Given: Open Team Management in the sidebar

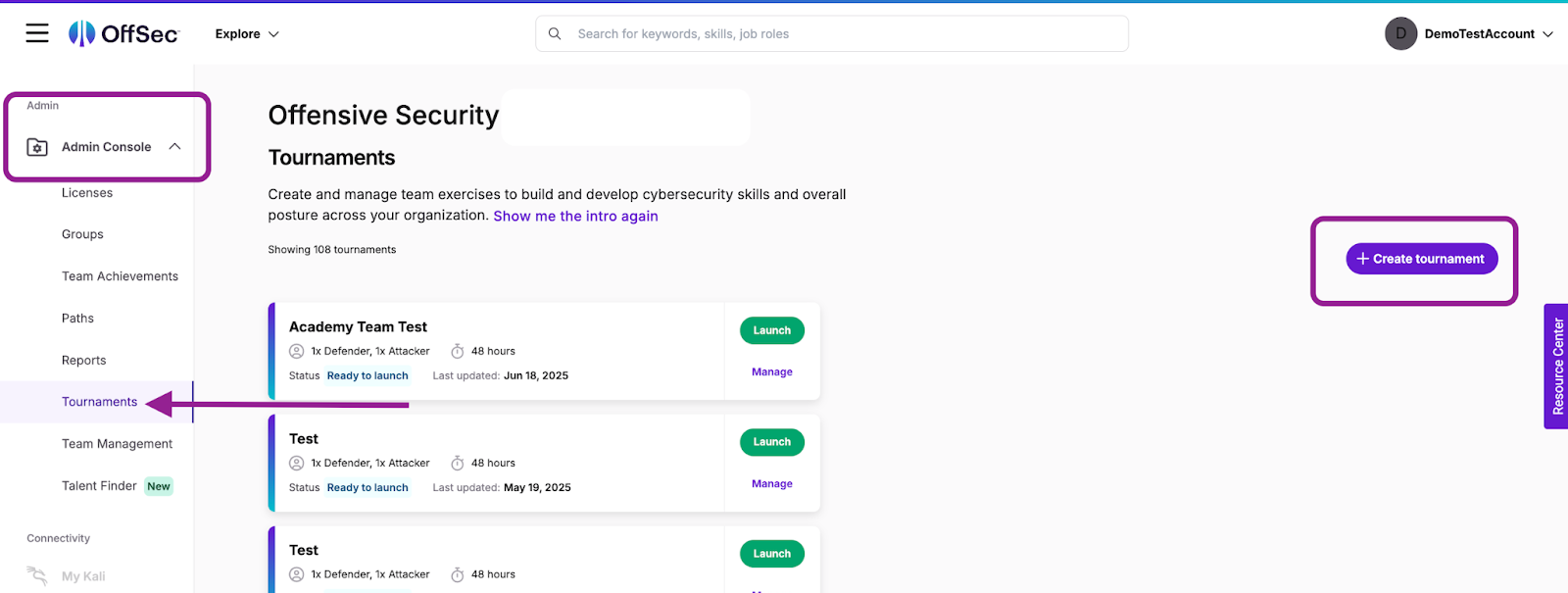Looking at the screenshot, I should pos(117,444).
